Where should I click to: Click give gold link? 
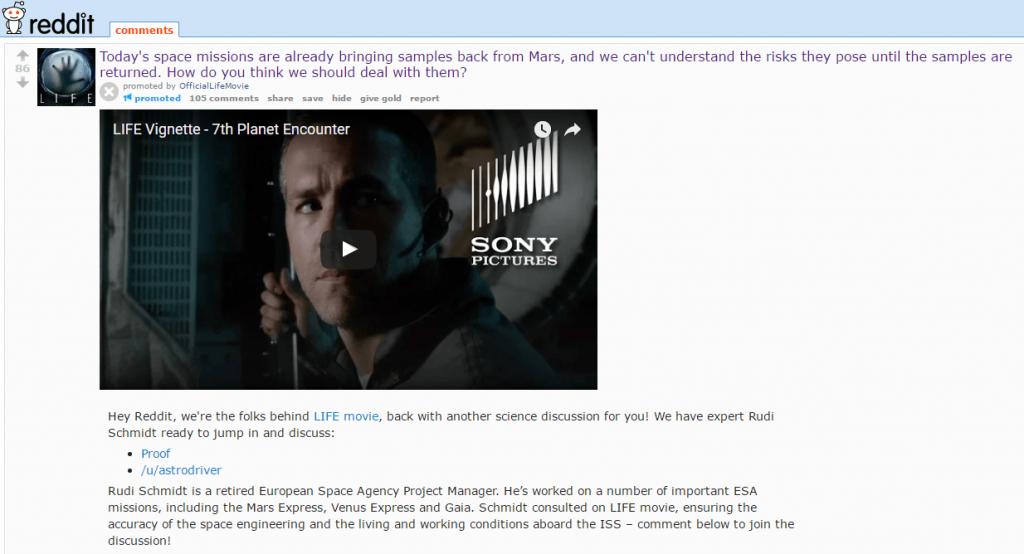[381, 98]
